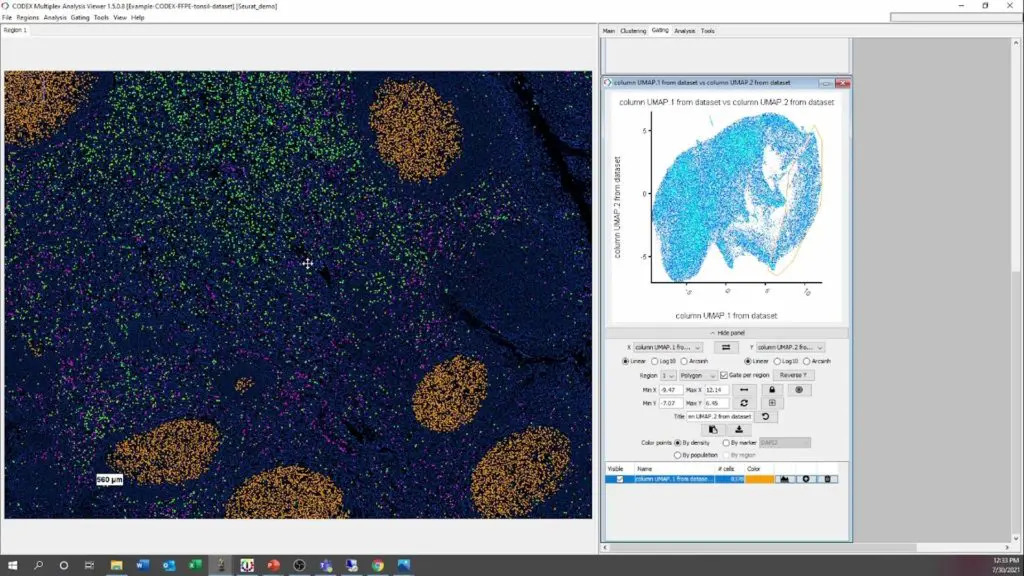
Task: Click the horizontal arrows auto-range button
Action: tap(744, 390)
